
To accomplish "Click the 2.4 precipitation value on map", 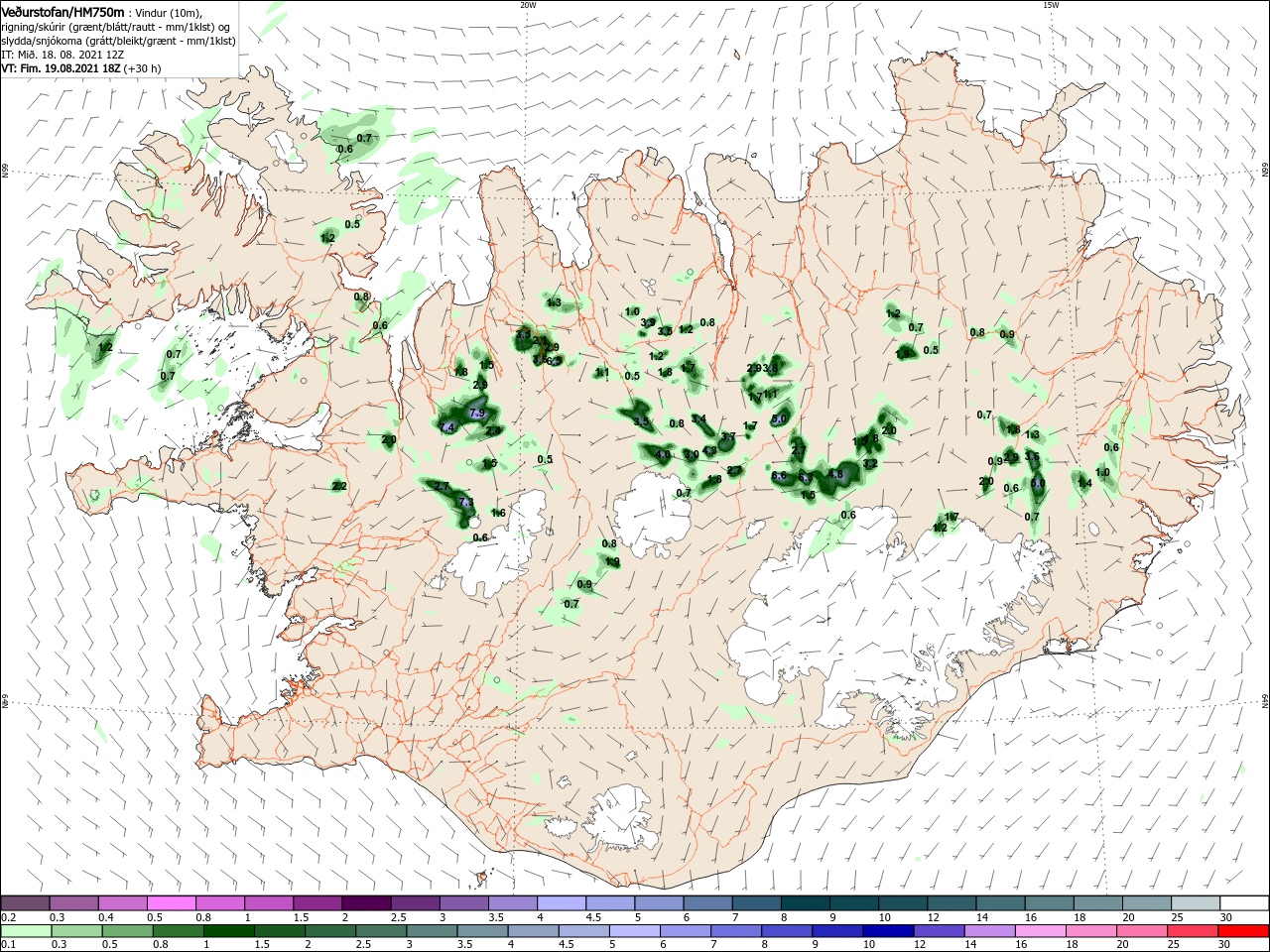I will click(x=493, y=430).
